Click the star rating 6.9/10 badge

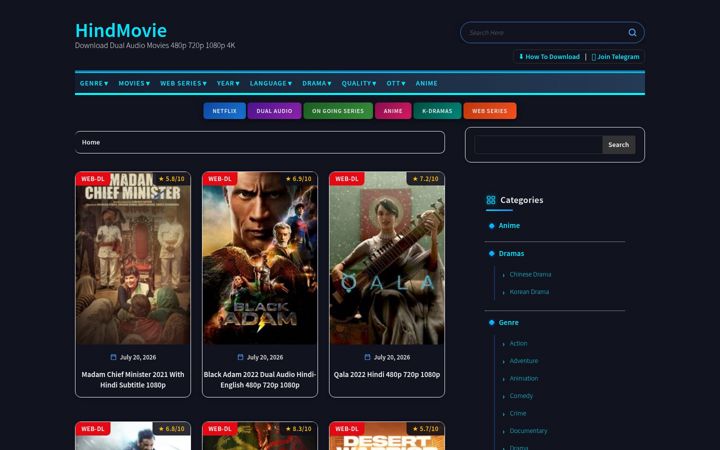[298, 179]
